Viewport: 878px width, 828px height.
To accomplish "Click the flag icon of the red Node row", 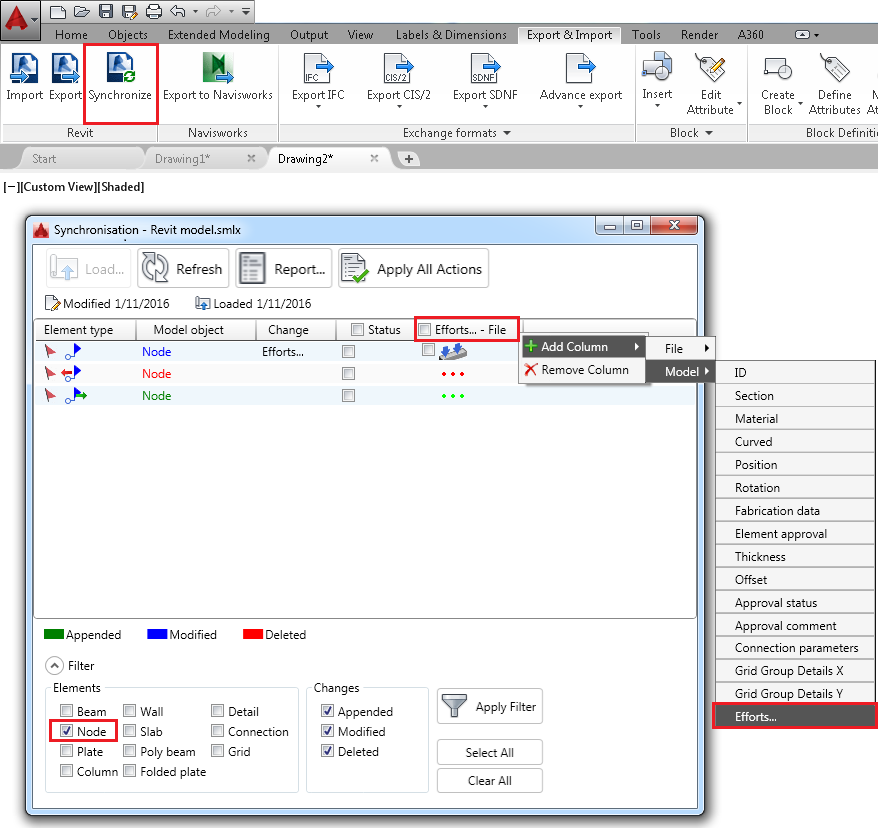I will click(50, 373).
